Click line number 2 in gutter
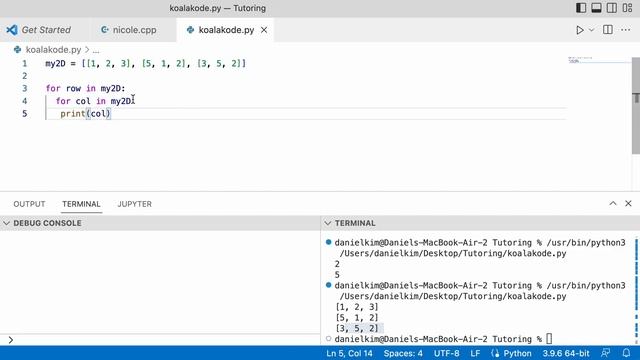The image size is (640, 360). coord(24,76)
